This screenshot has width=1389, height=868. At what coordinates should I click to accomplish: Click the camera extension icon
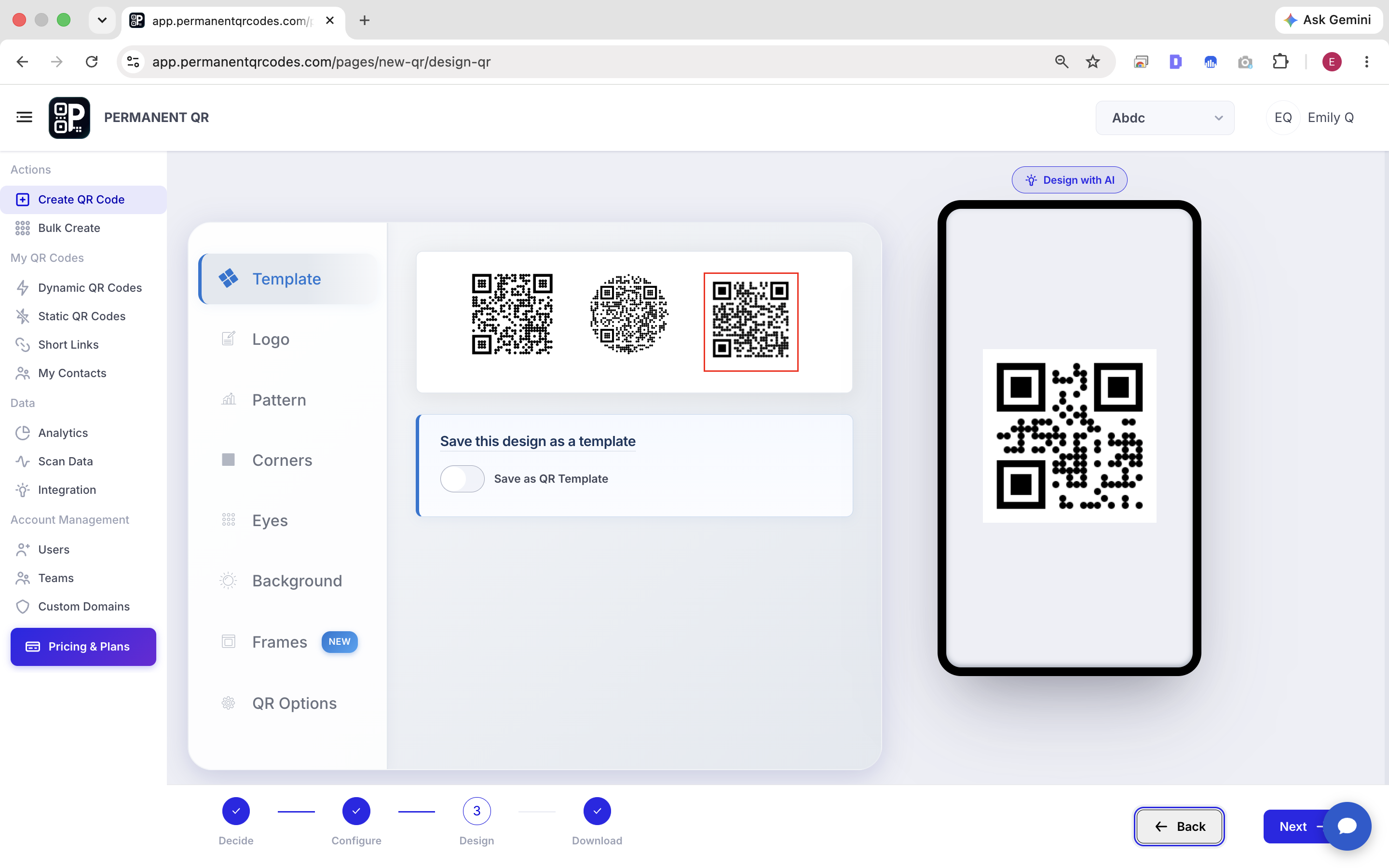1245,61
